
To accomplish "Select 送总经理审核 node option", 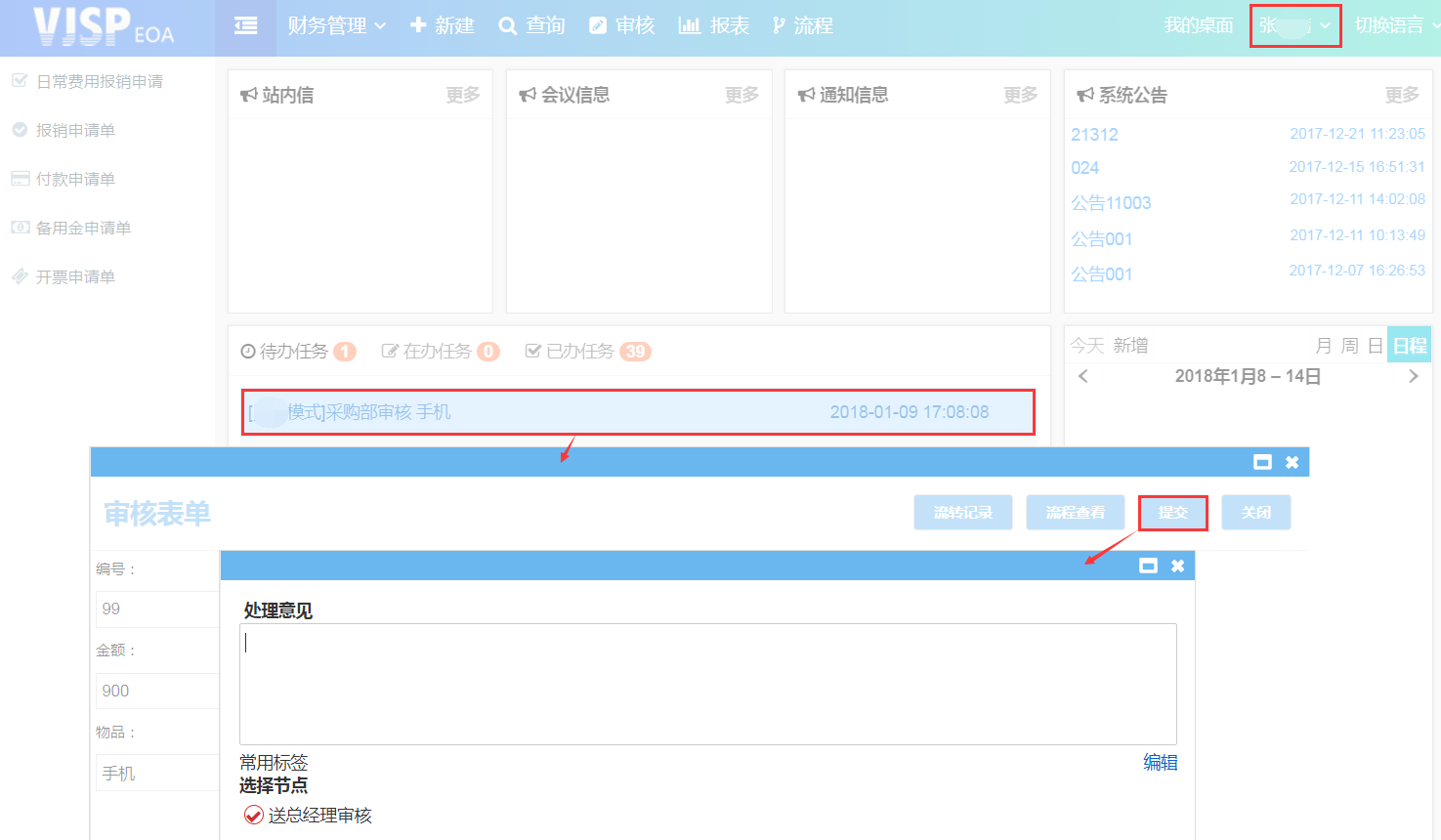I will click(254, 816).
